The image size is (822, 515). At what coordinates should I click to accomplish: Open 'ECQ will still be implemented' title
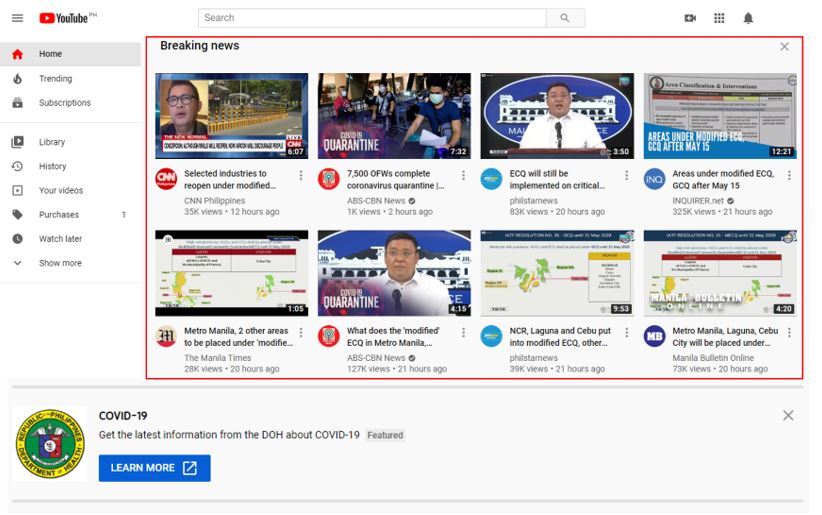pos(557,179)
